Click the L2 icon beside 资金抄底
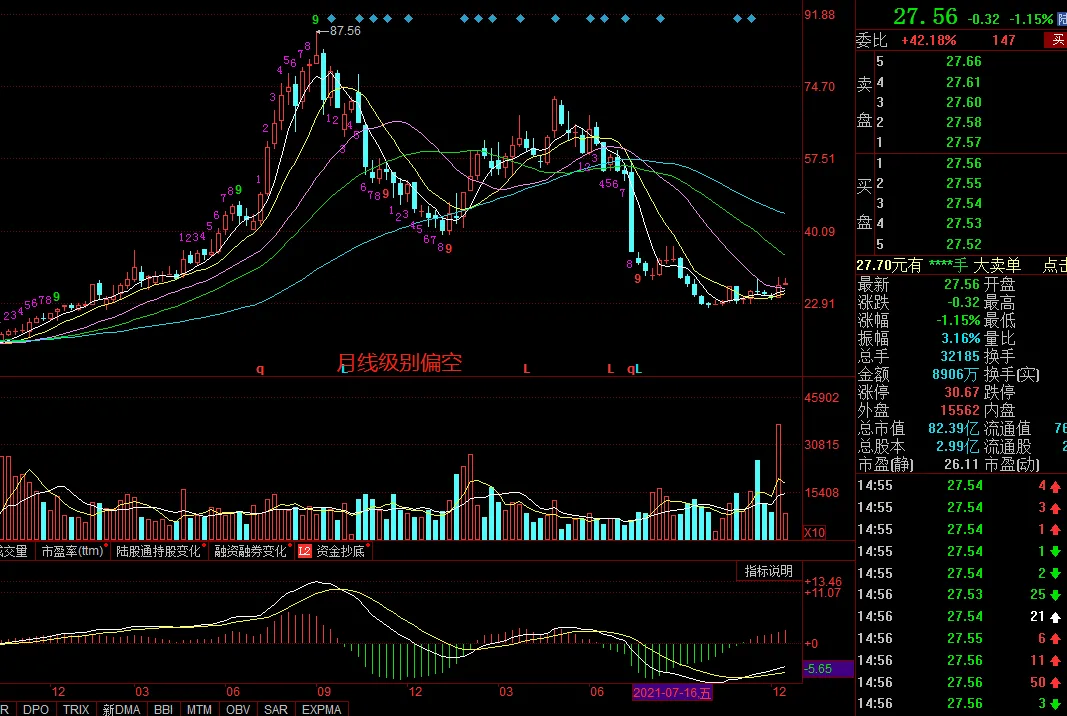 click(304, 551)
